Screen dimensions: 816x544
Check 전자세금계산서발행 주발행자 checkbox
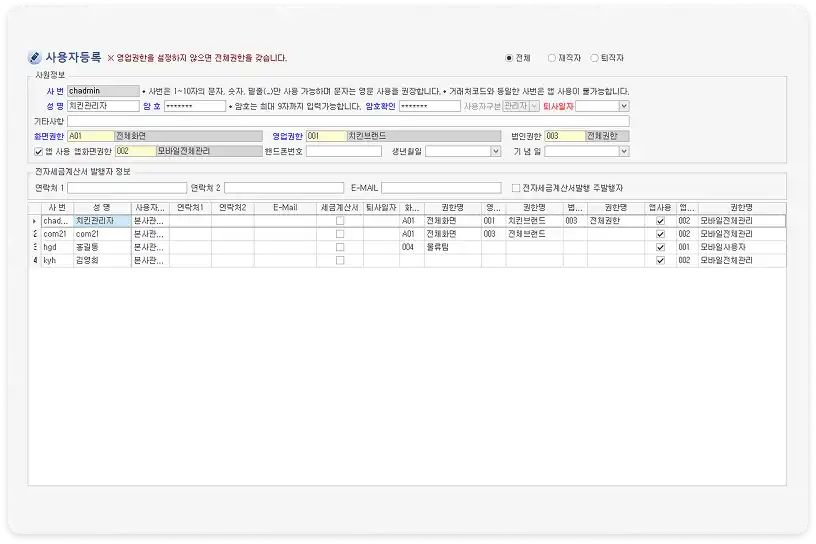(x=516, y=188)
